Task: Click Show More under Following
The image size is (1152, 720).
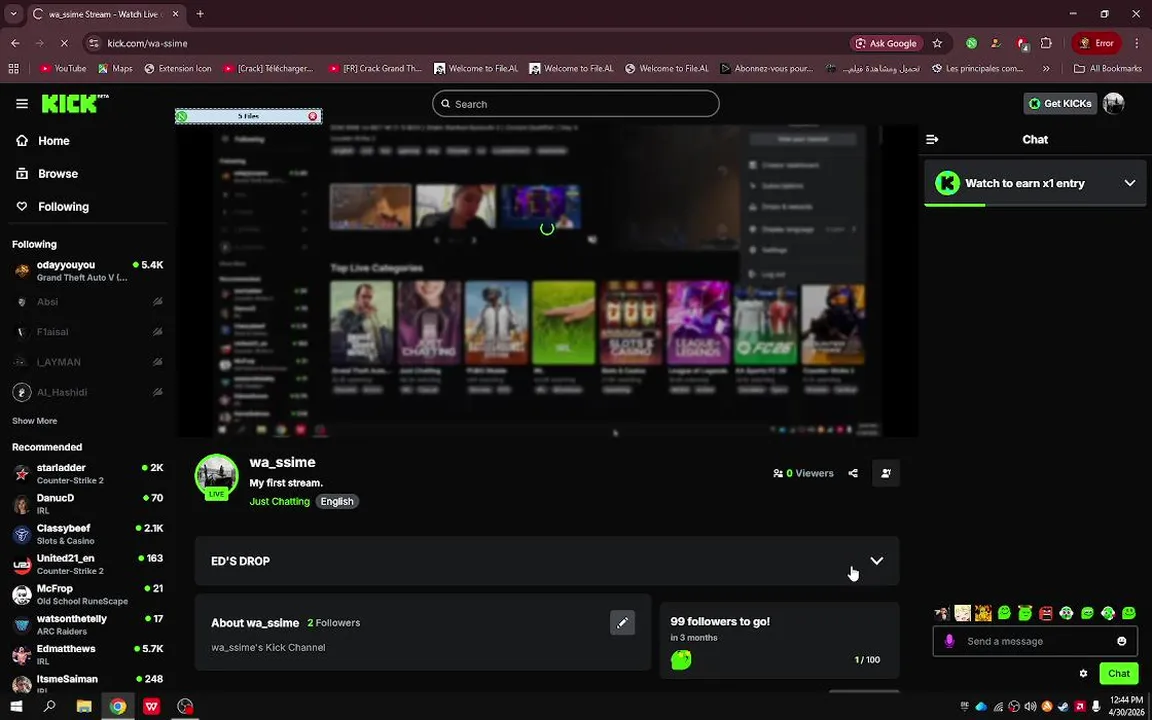Action: click(x=35, y=421)
